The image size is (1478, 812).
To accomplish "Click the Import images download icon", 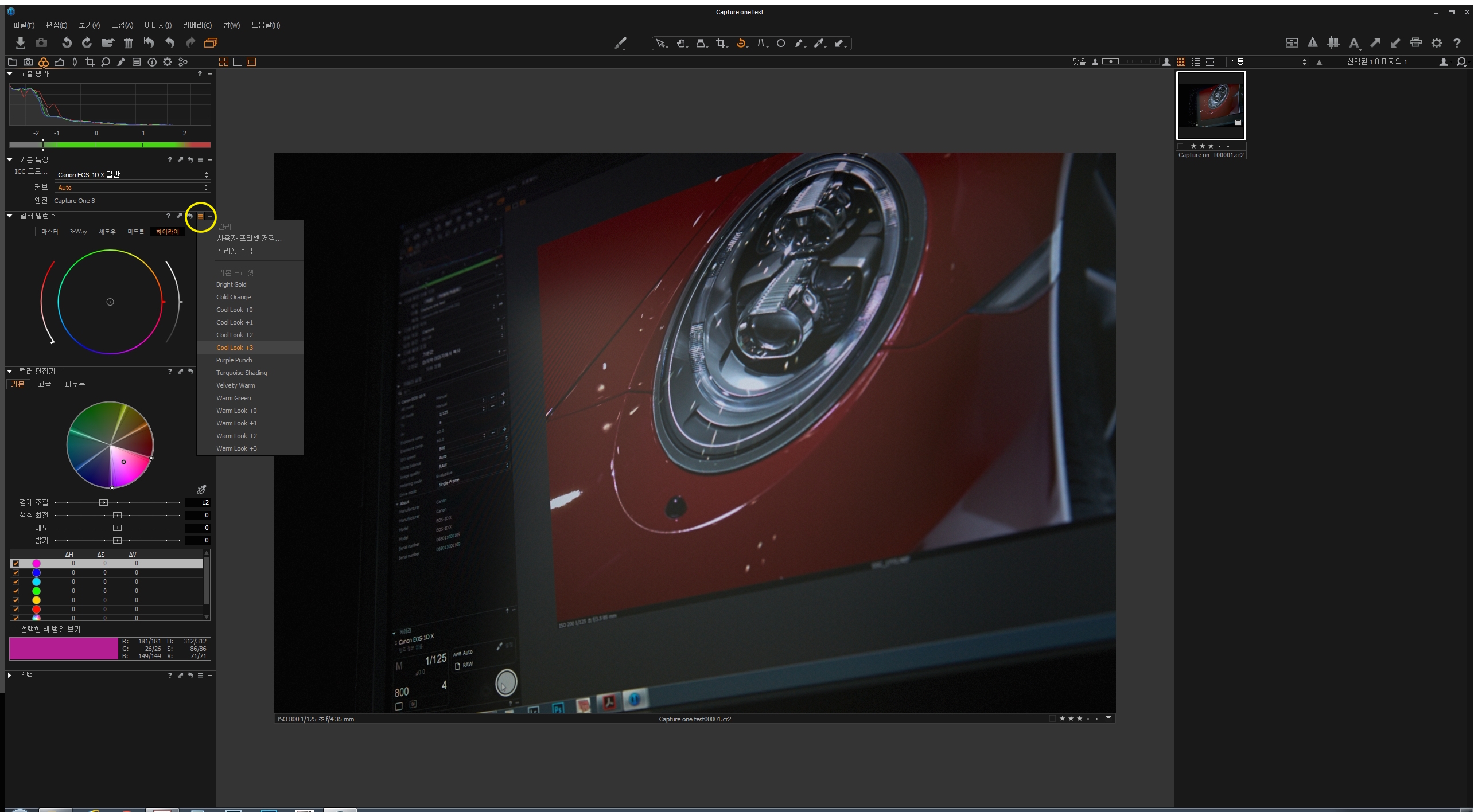I will coord(20,43).
